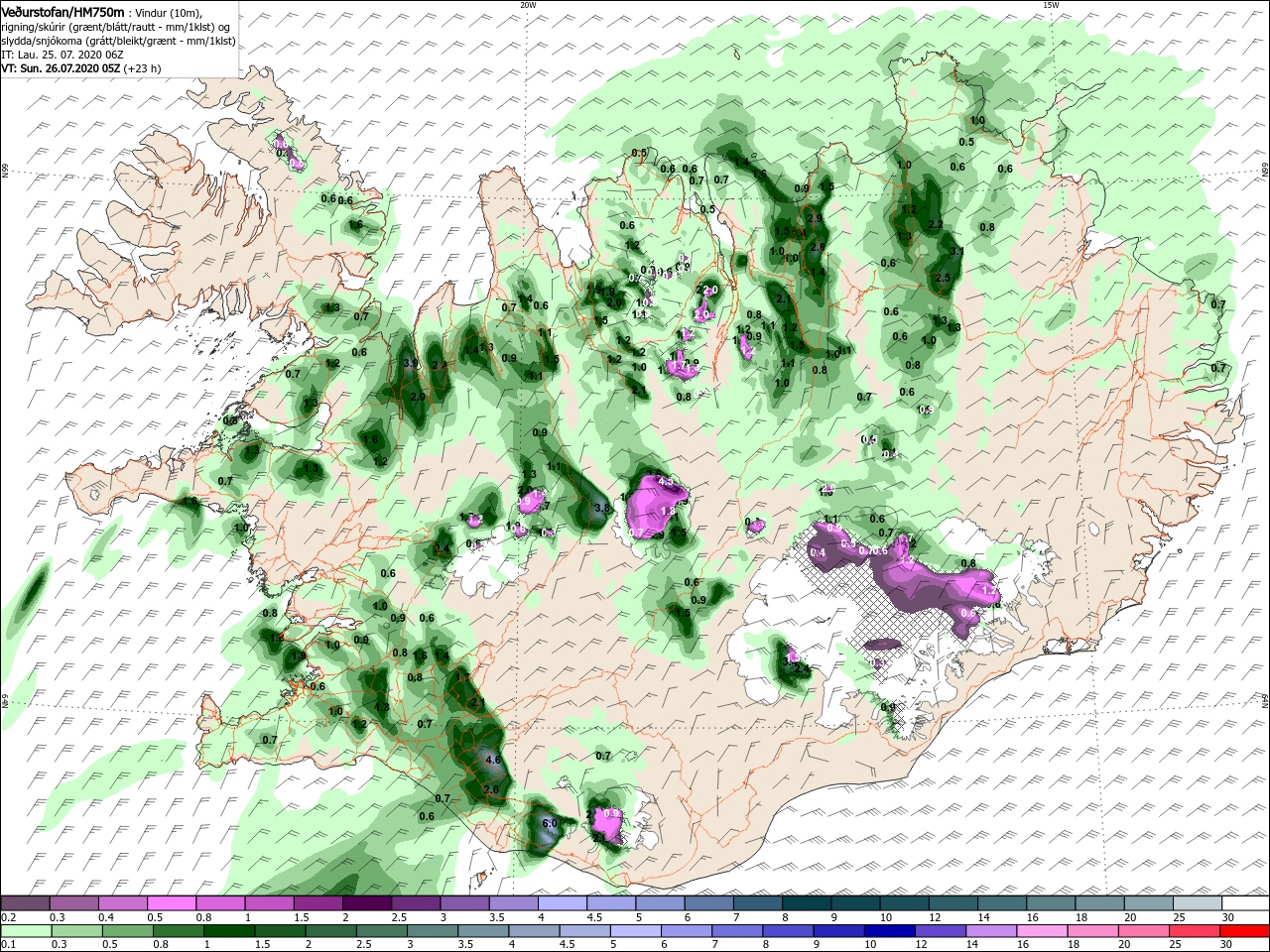The height and width of the screenshot is (952, 1270).
Task: Click the '20W' longitude label
Action: click(x=528, y=5)
